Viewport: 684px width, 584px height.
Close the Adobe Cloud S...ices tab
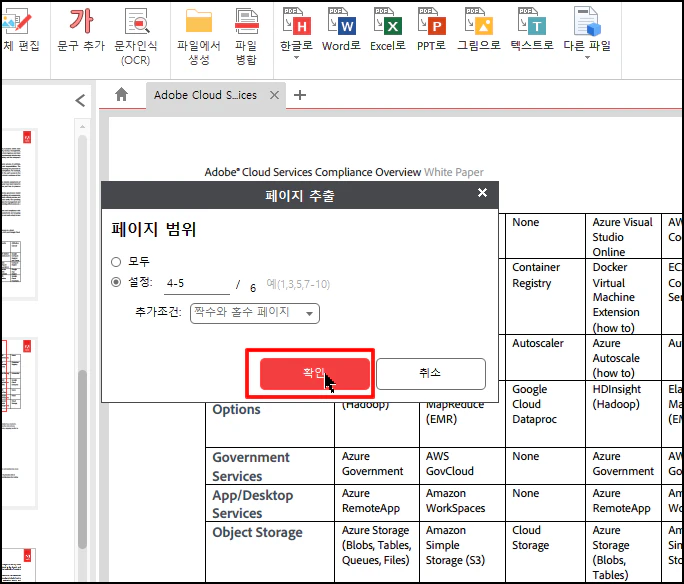274,95
